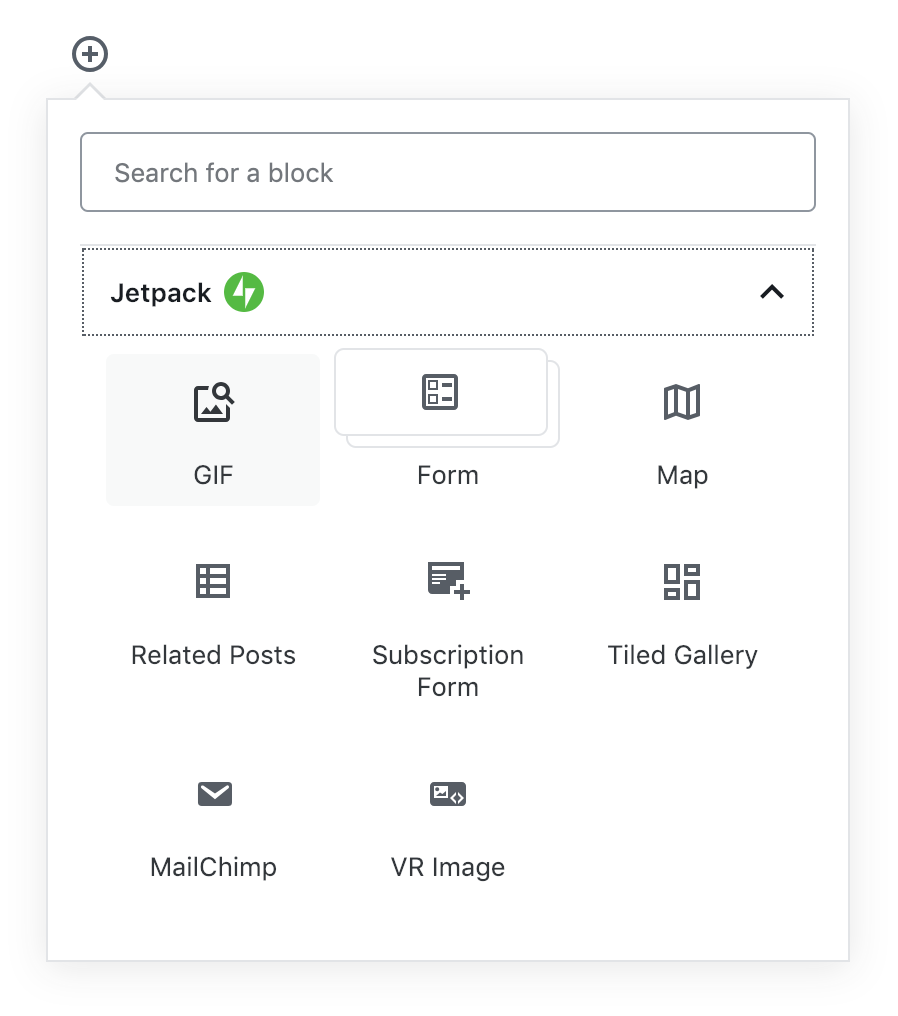
Task: Choose the Map block icon
Action: coord(682,402)
